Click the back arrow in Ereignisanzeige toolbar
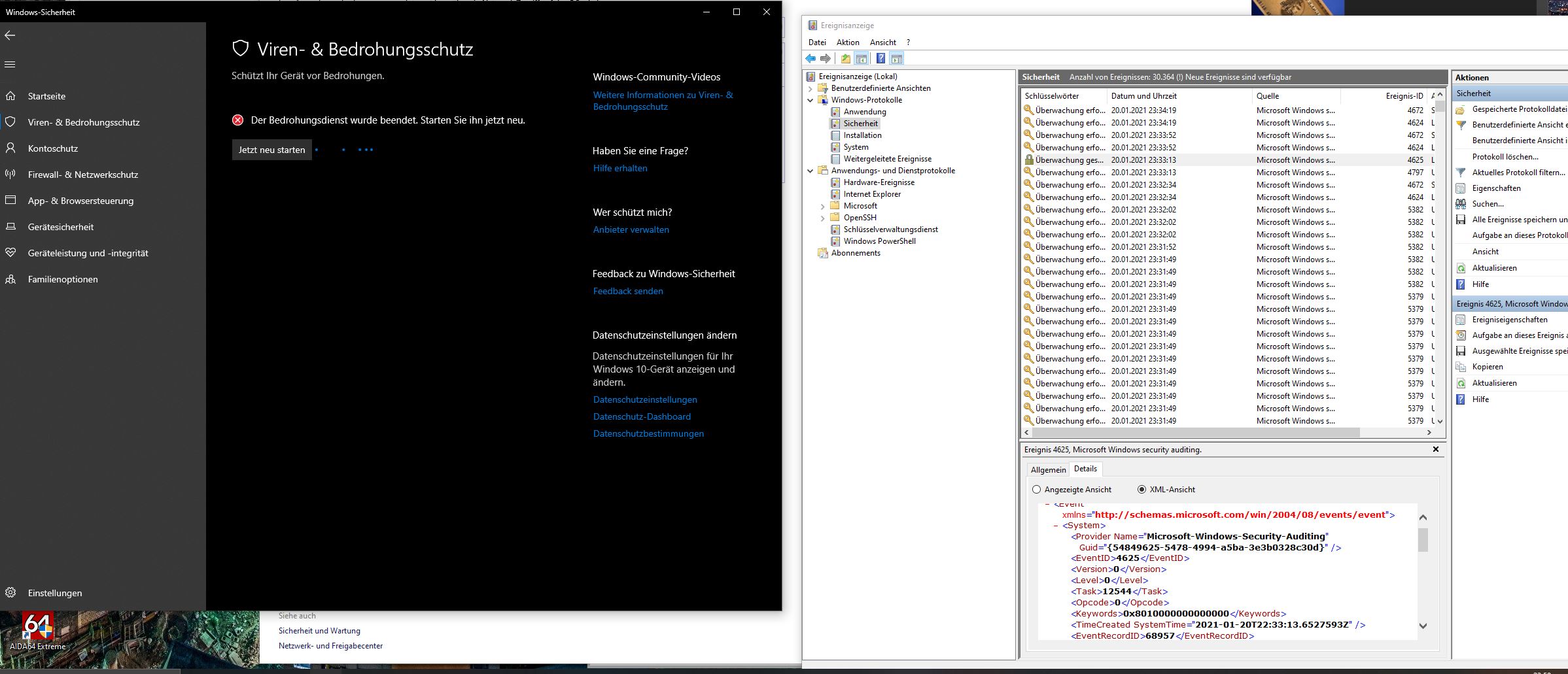The height and width of the screenshot is (674, 1568). [811, 59]
